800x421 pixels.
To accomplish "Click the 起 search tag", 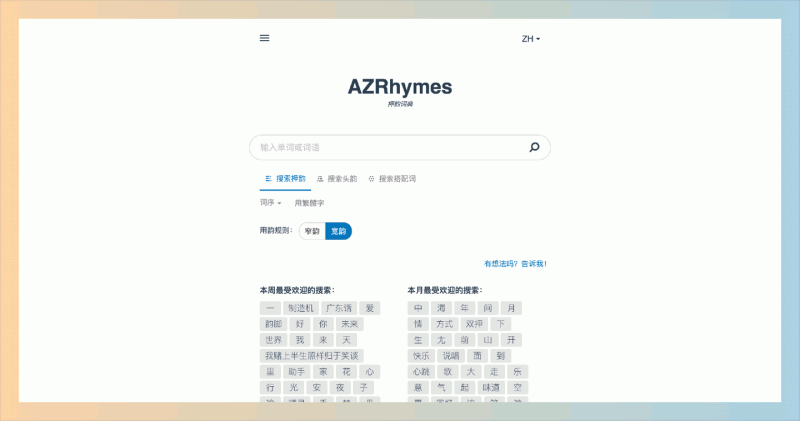I will click(464, 387).
